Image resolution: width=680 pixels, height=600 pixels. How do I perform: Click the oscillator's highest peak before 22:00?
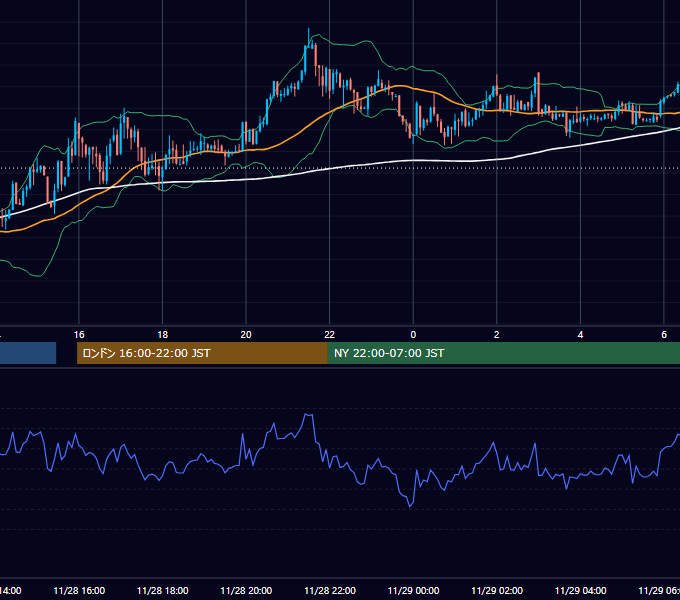click(308, 415)
